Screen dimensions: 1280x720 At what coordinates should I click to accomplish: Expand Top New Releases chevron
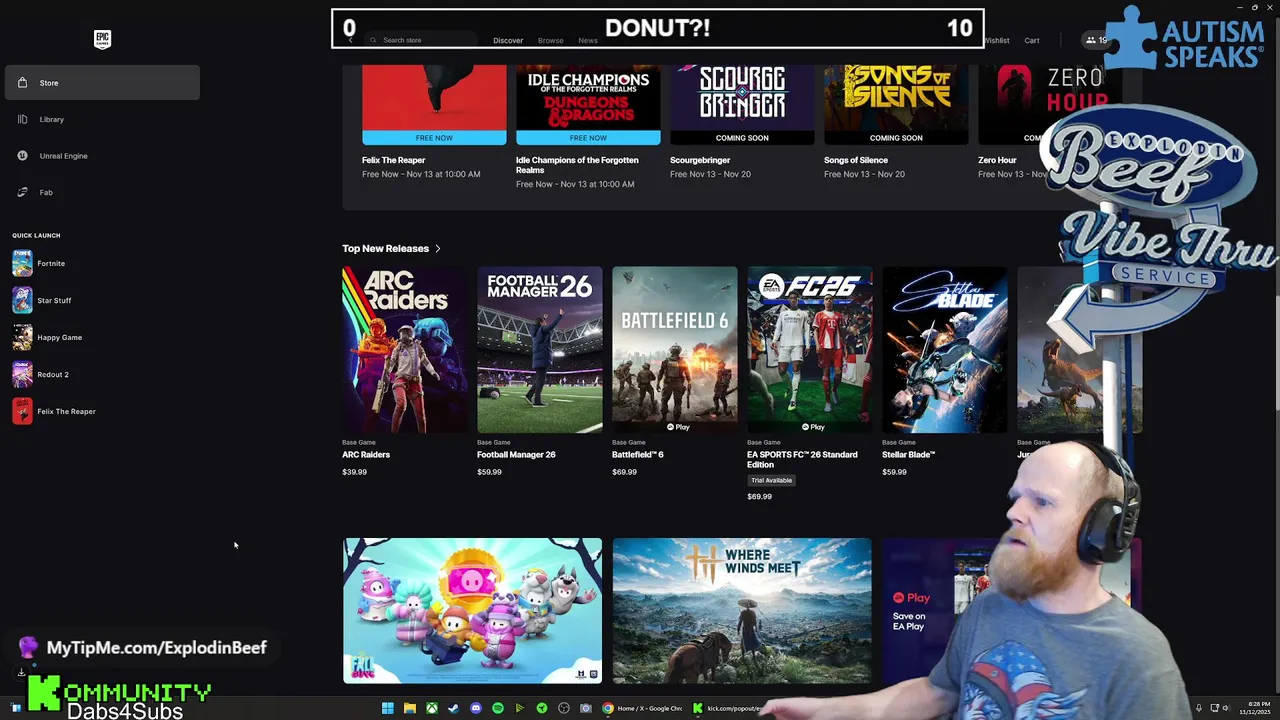(438, 248)
